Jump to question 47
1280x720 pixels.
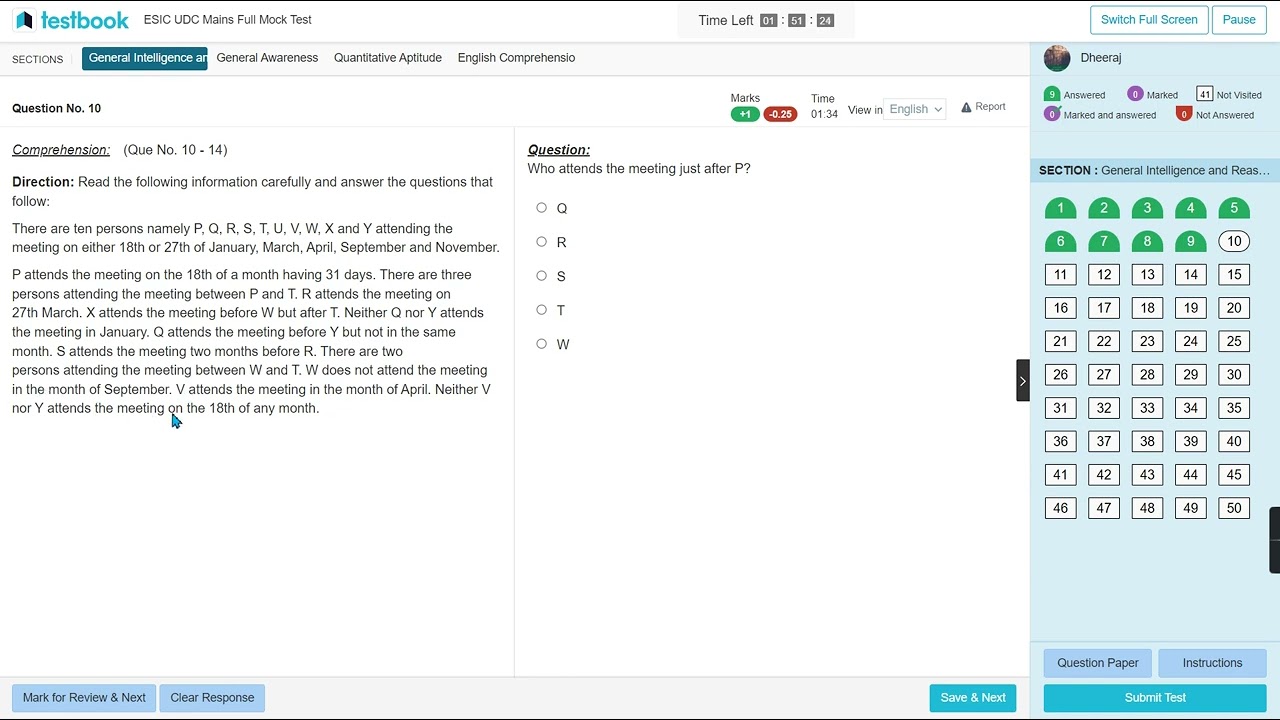click(1104, 508)
